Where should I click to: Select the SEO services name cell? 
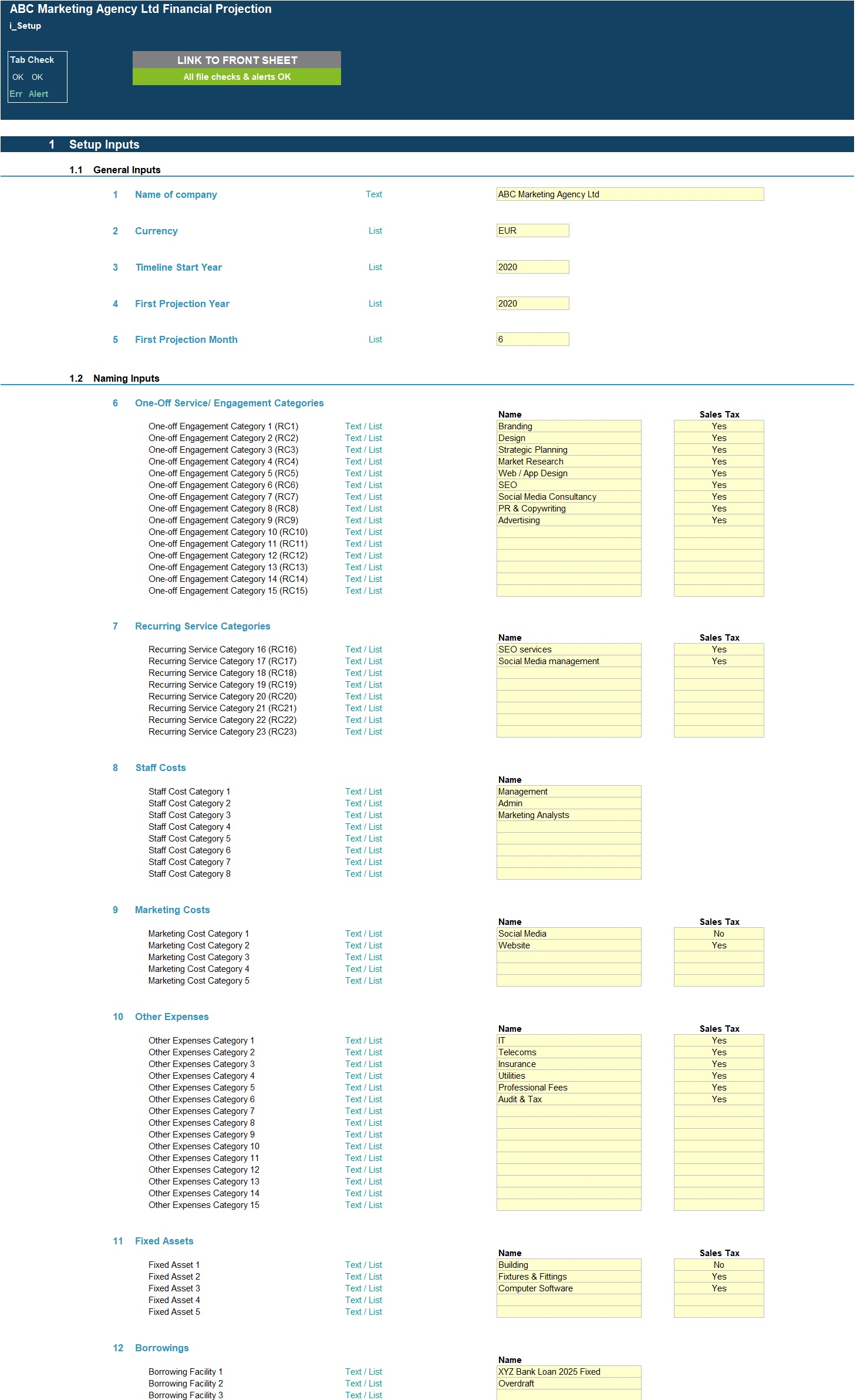569,649
